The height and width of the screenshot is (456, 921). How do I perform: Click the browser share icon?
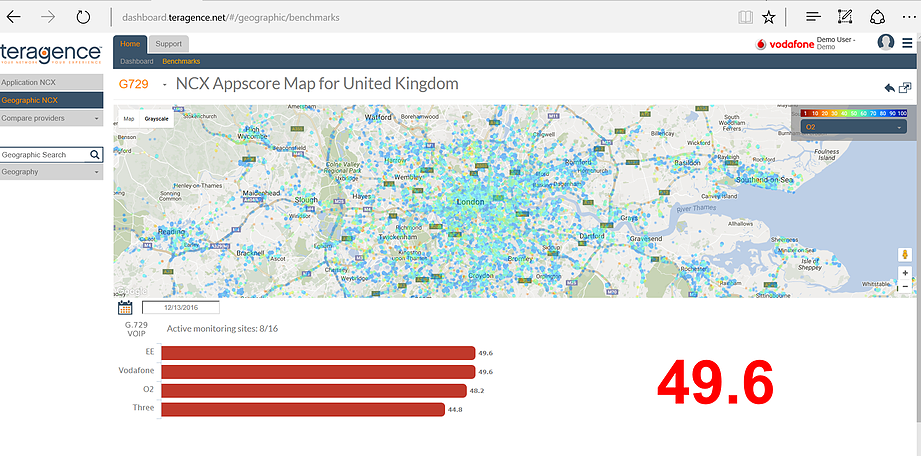(877, 17)
